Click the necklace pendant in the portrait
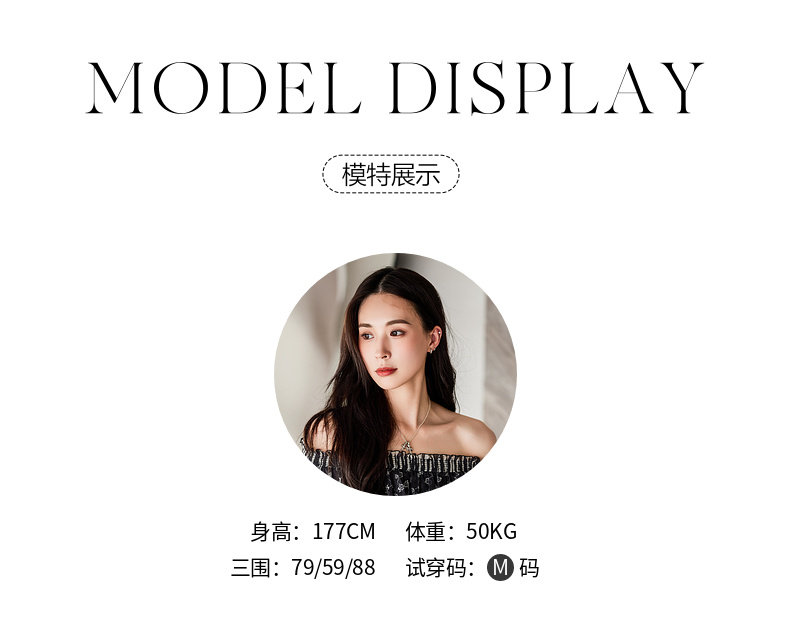Viewport: 790px width, 621px height. pyautogui.click(x=407, y=446)
